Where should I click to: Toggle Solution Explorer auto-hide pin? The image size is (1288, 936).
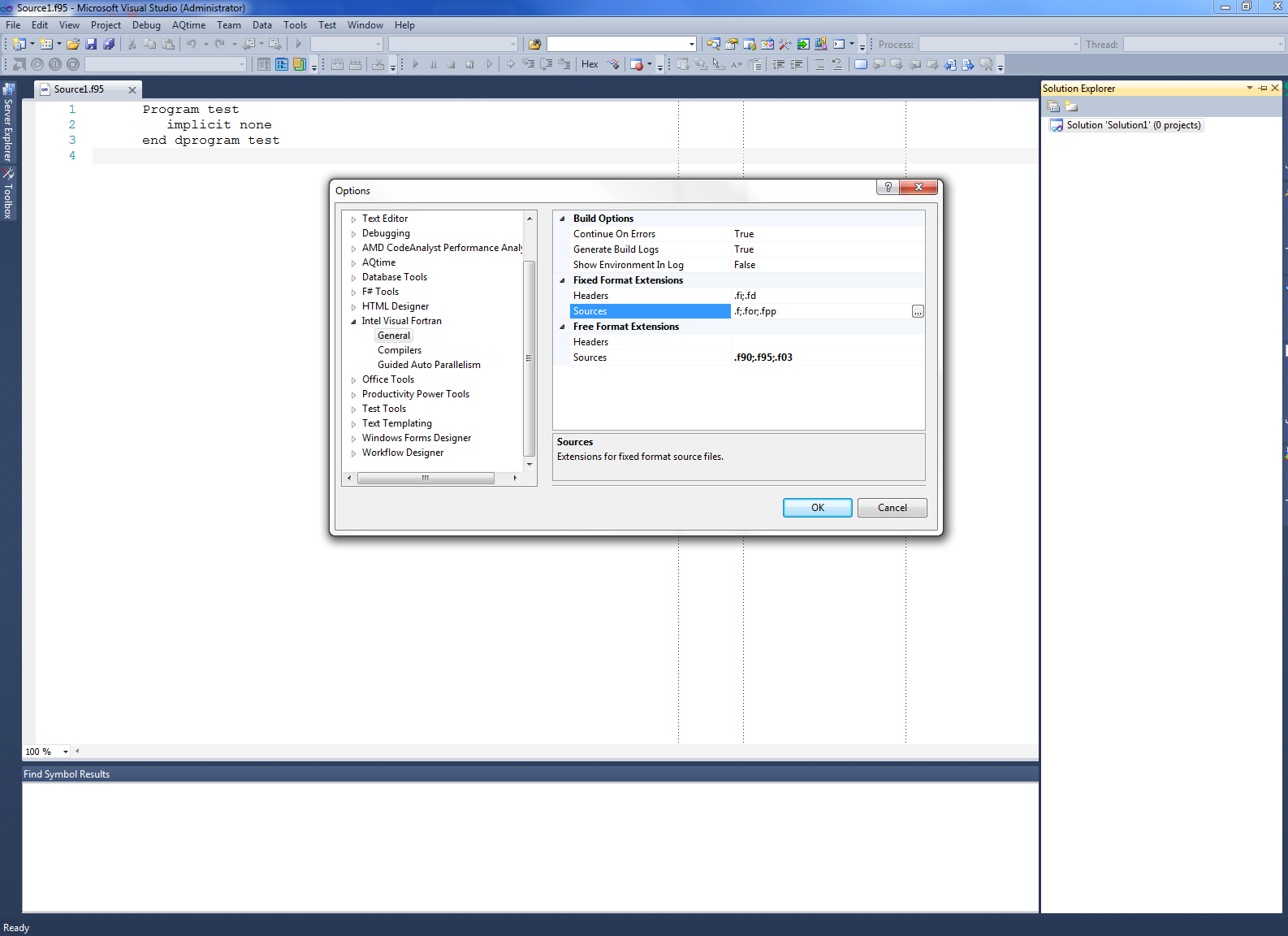point(1262,88)
